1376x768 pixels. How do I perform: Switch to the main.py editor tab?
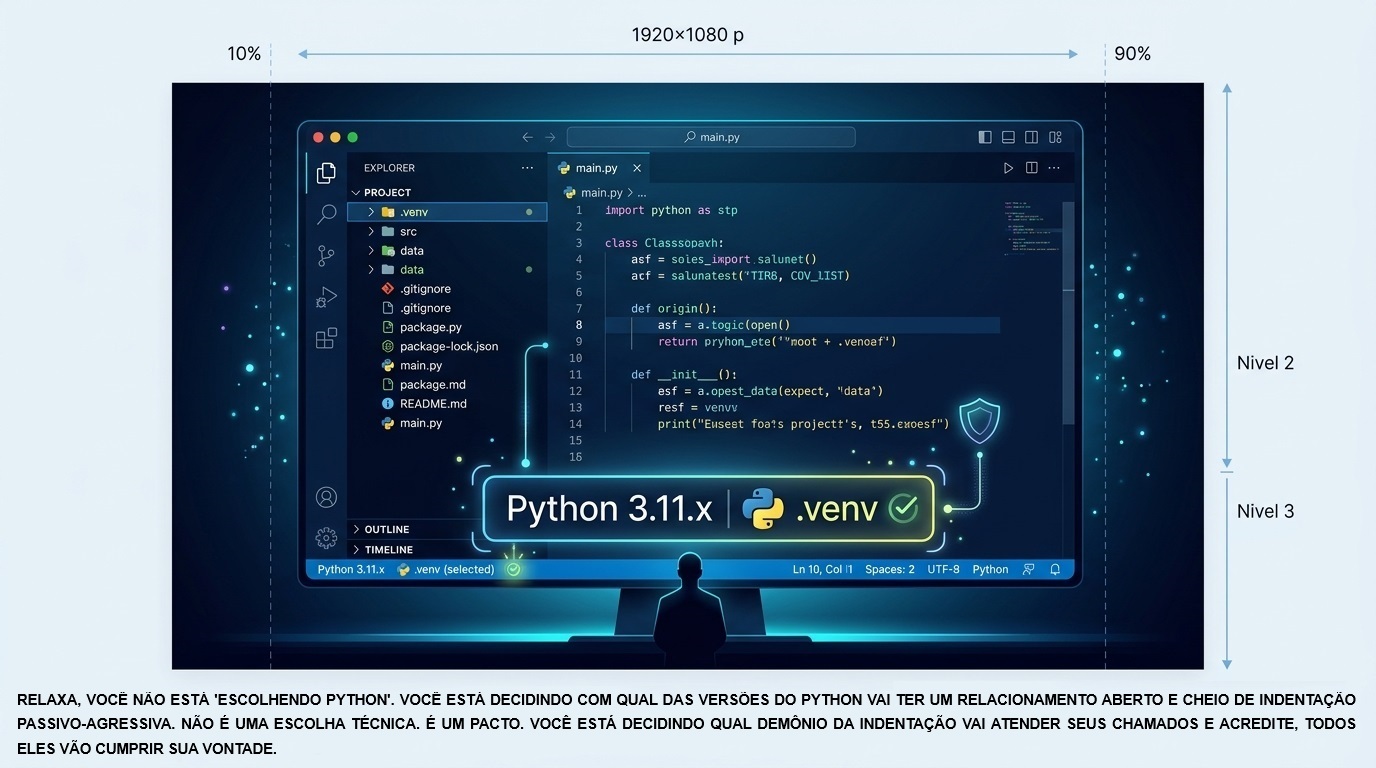(x=598, y=168)
